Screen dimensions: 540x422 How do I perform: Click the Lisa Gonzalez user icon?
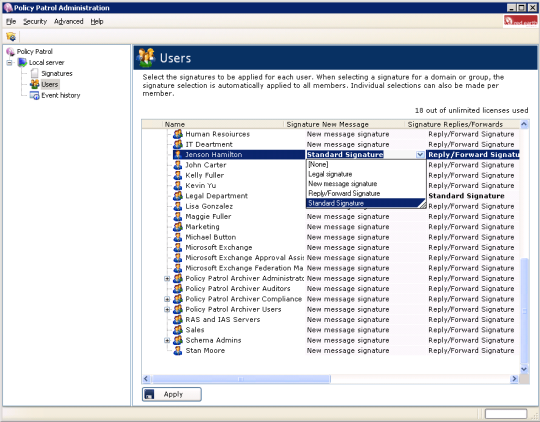pyautogui.click(x=178, y=206)
